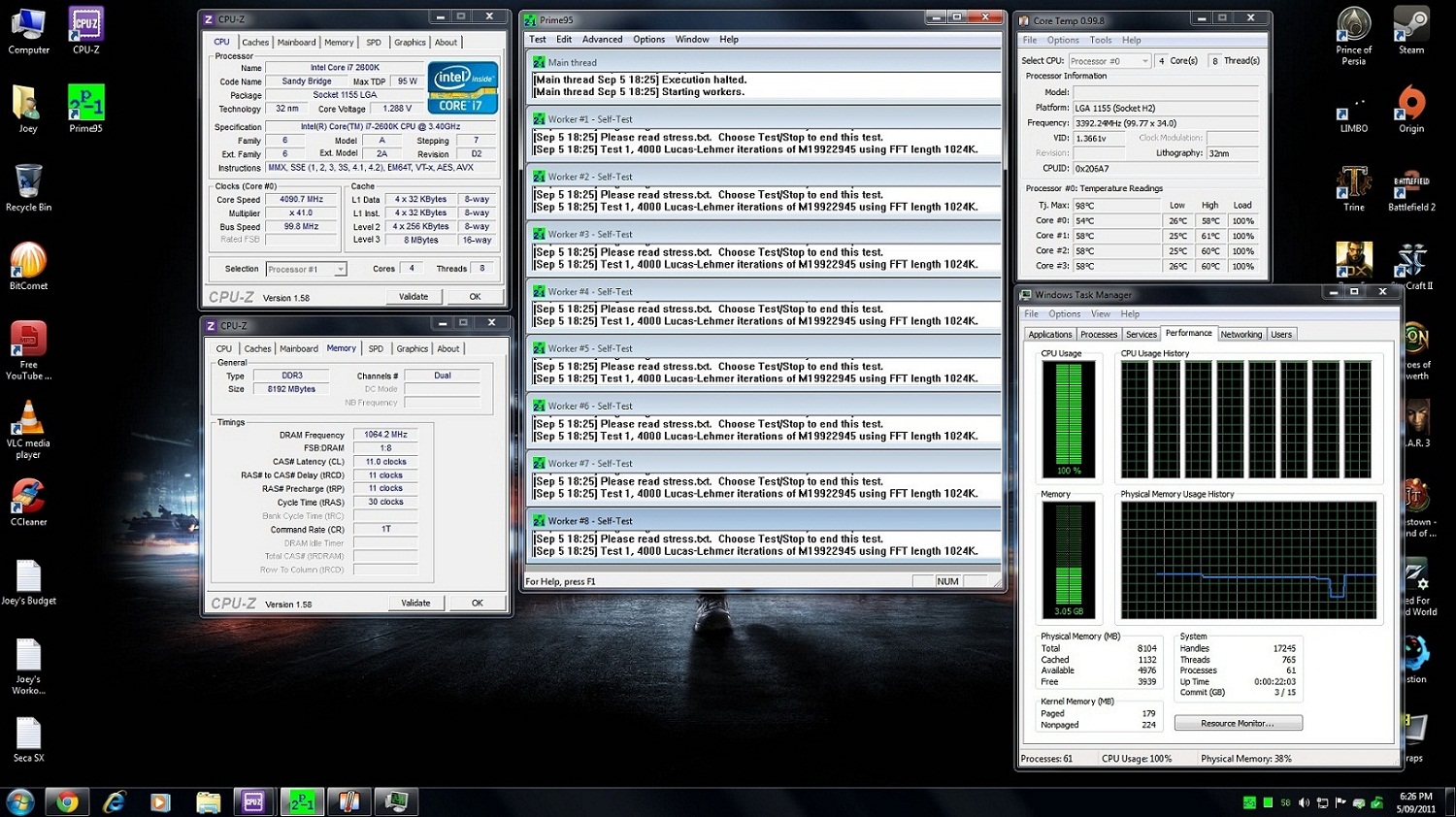
Task: Open Resource Monitor from Task Manager
Action: pyautogui.click(x=1238, y=724)
